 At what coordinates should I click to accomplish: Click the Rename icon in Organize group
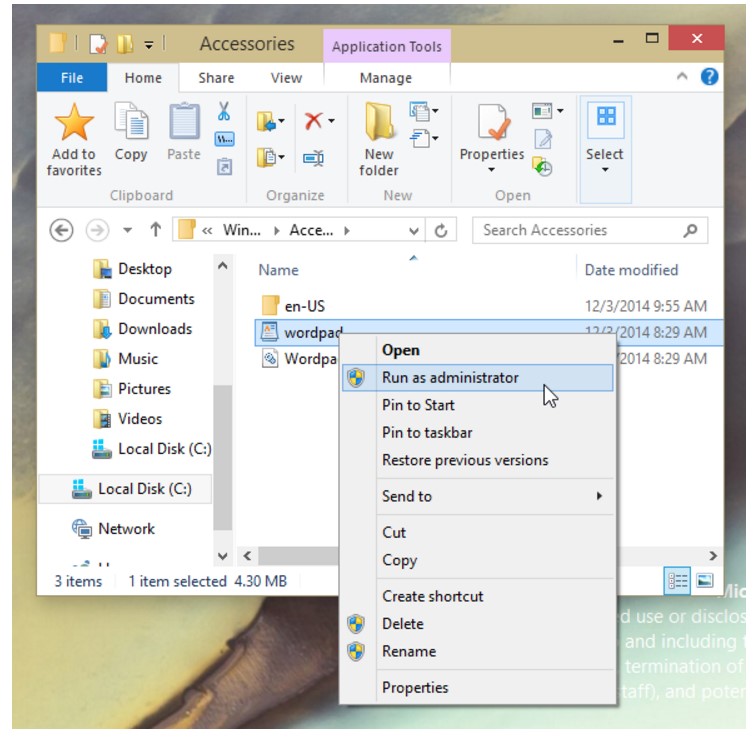click(x=313, y=158)
